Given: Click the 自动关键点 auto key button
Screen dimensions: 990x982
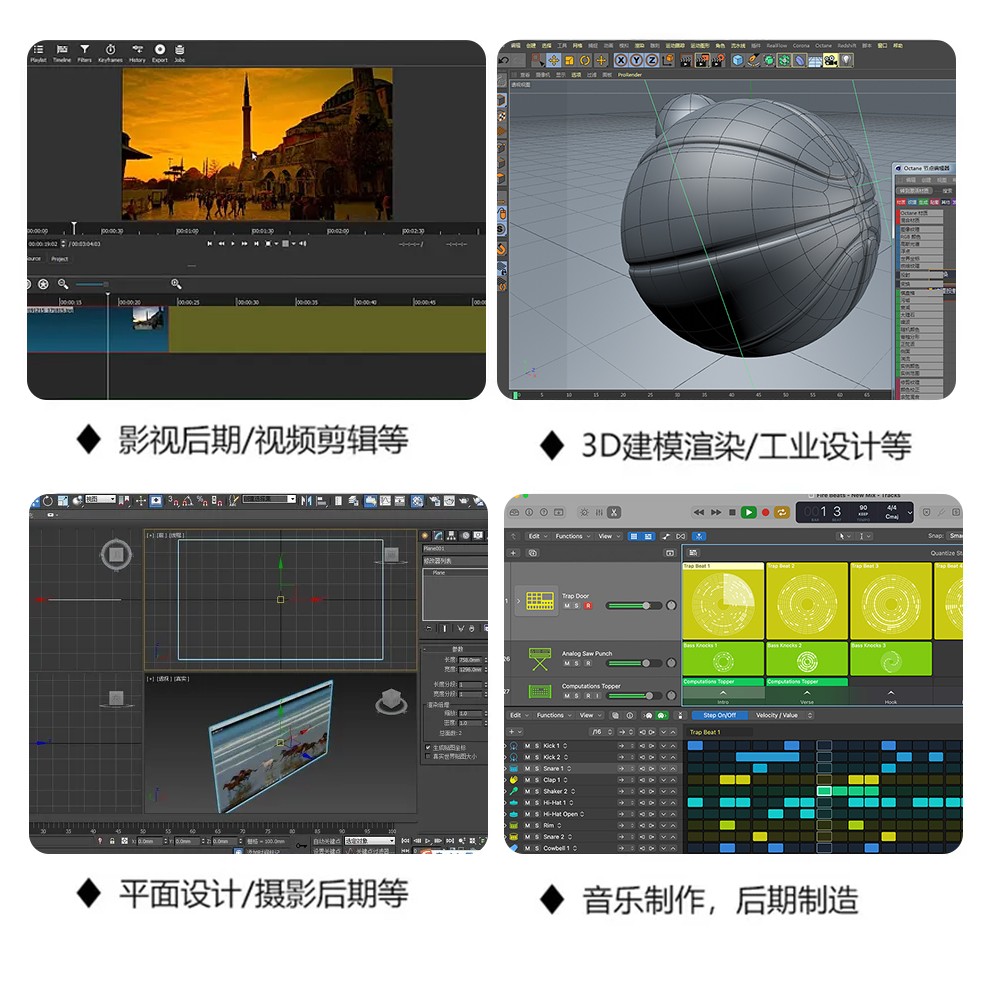Looking at the screenshot, I should coord(326,842).
